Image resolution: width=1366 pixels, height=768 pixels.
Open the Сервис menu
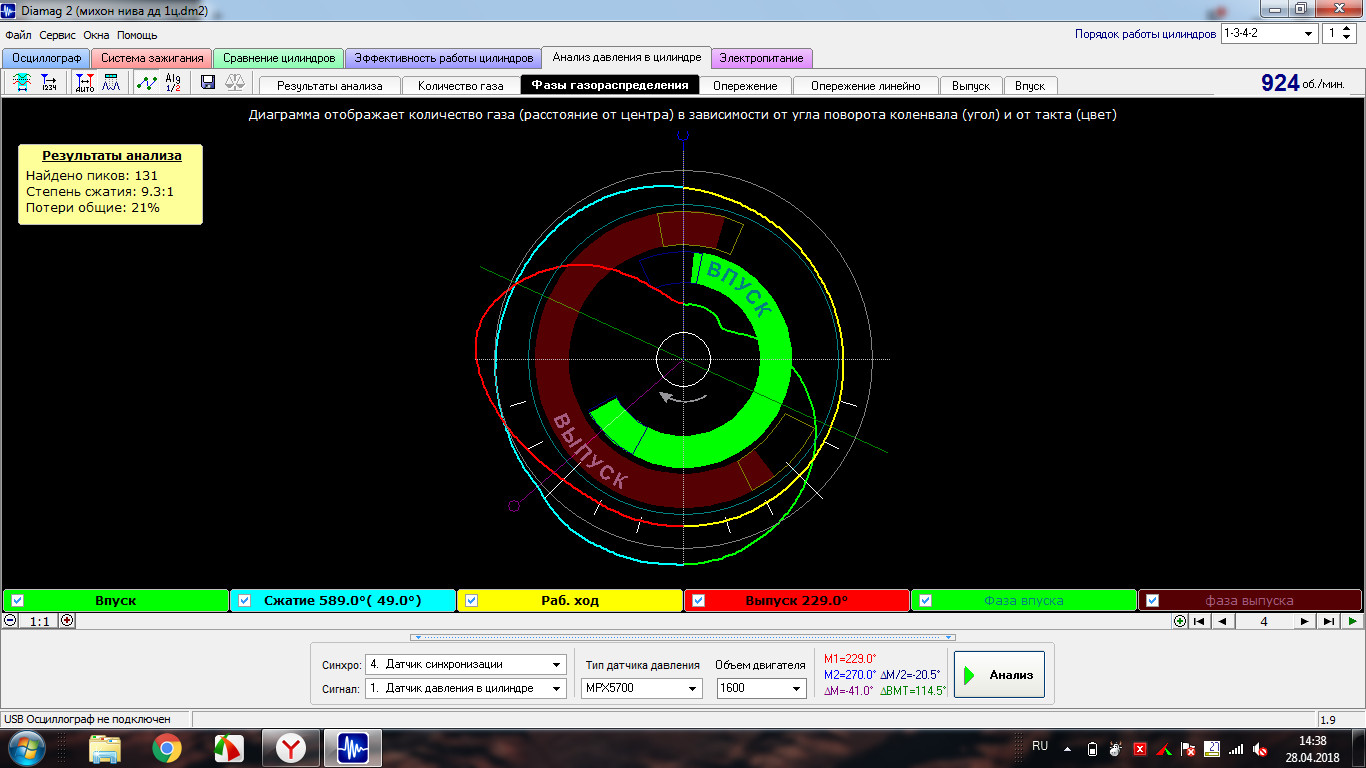click(58, 35)
